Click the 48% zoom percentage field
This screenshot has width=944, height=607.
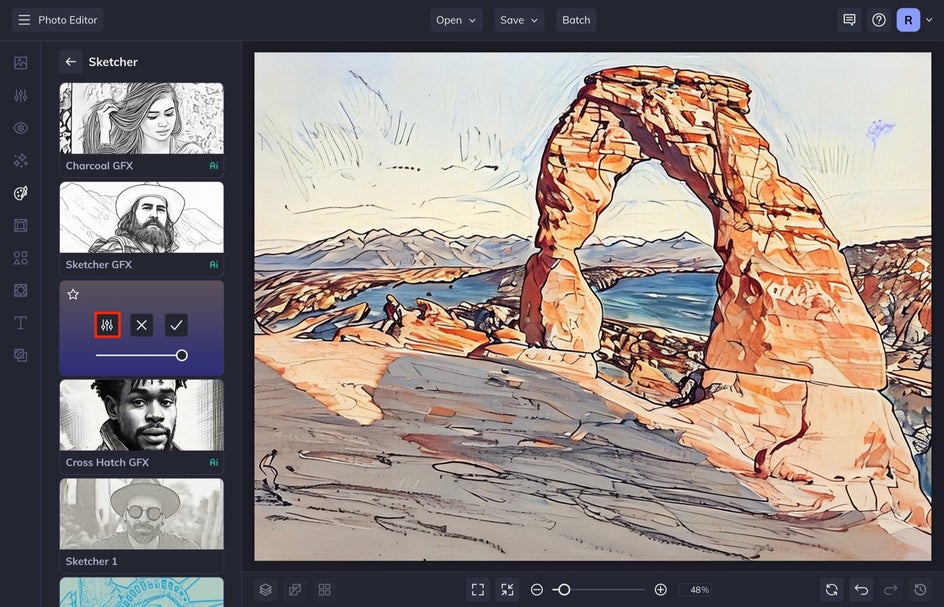(695, 590)
